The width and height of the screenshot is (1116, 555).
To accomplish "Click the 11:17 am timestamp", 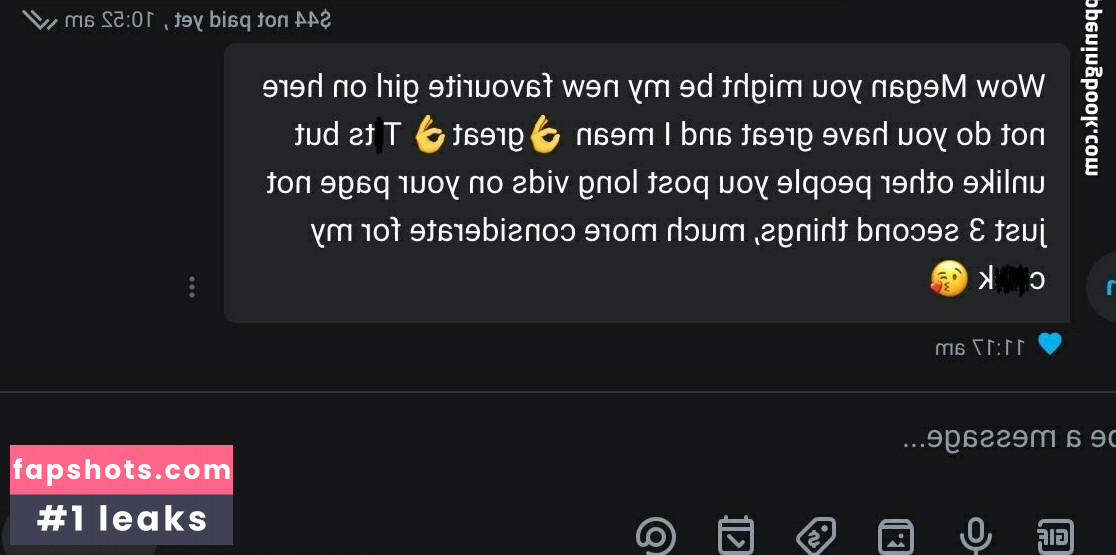I will [980, 347].
